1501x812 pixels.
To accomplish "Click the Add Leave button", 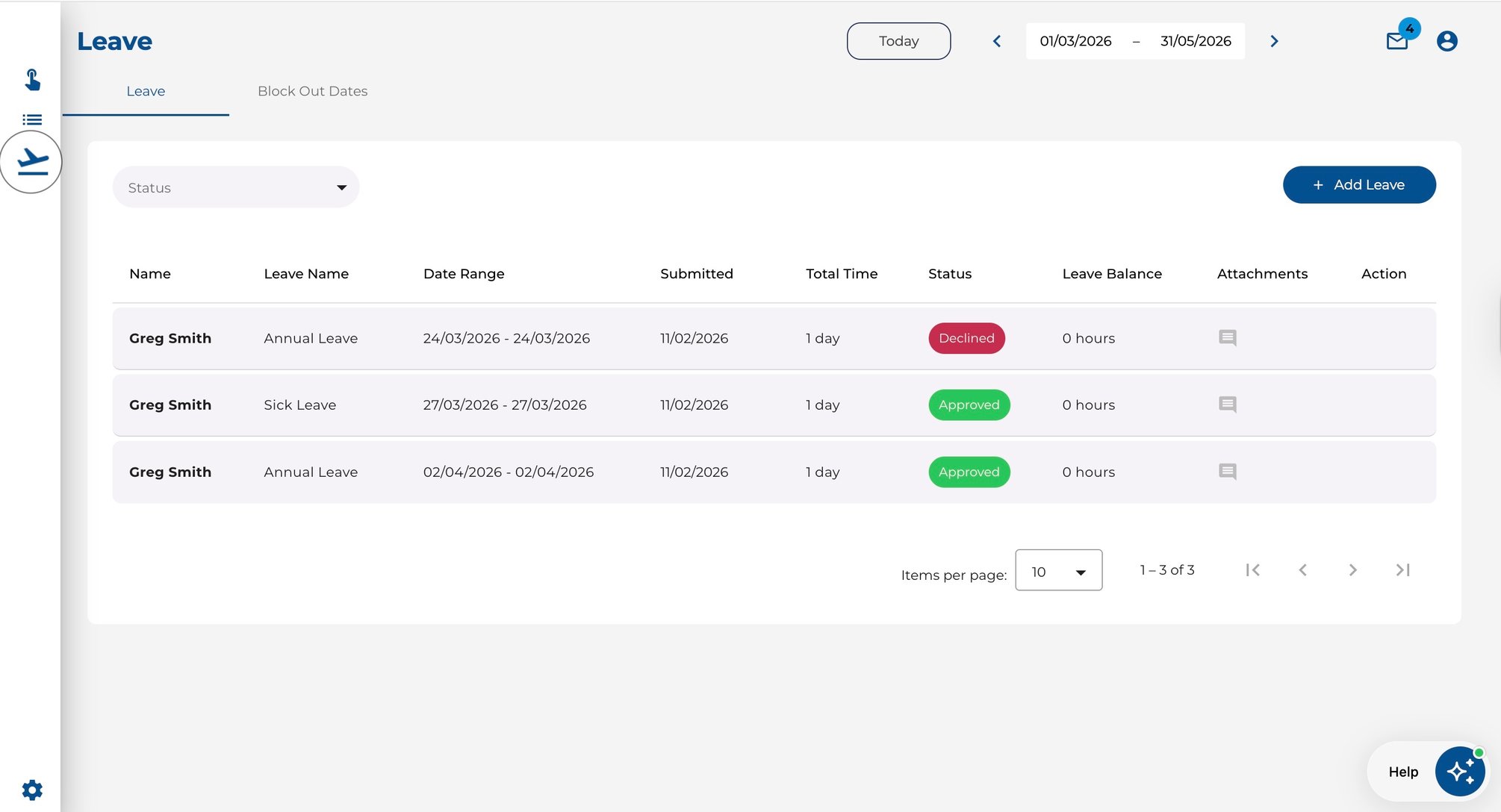I will tap(1359, 185).
